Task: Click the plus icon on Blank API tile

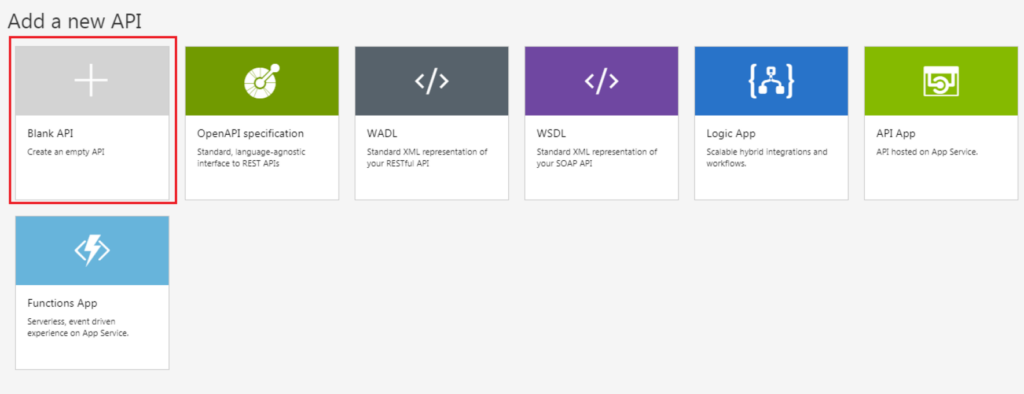Action: 91,81
